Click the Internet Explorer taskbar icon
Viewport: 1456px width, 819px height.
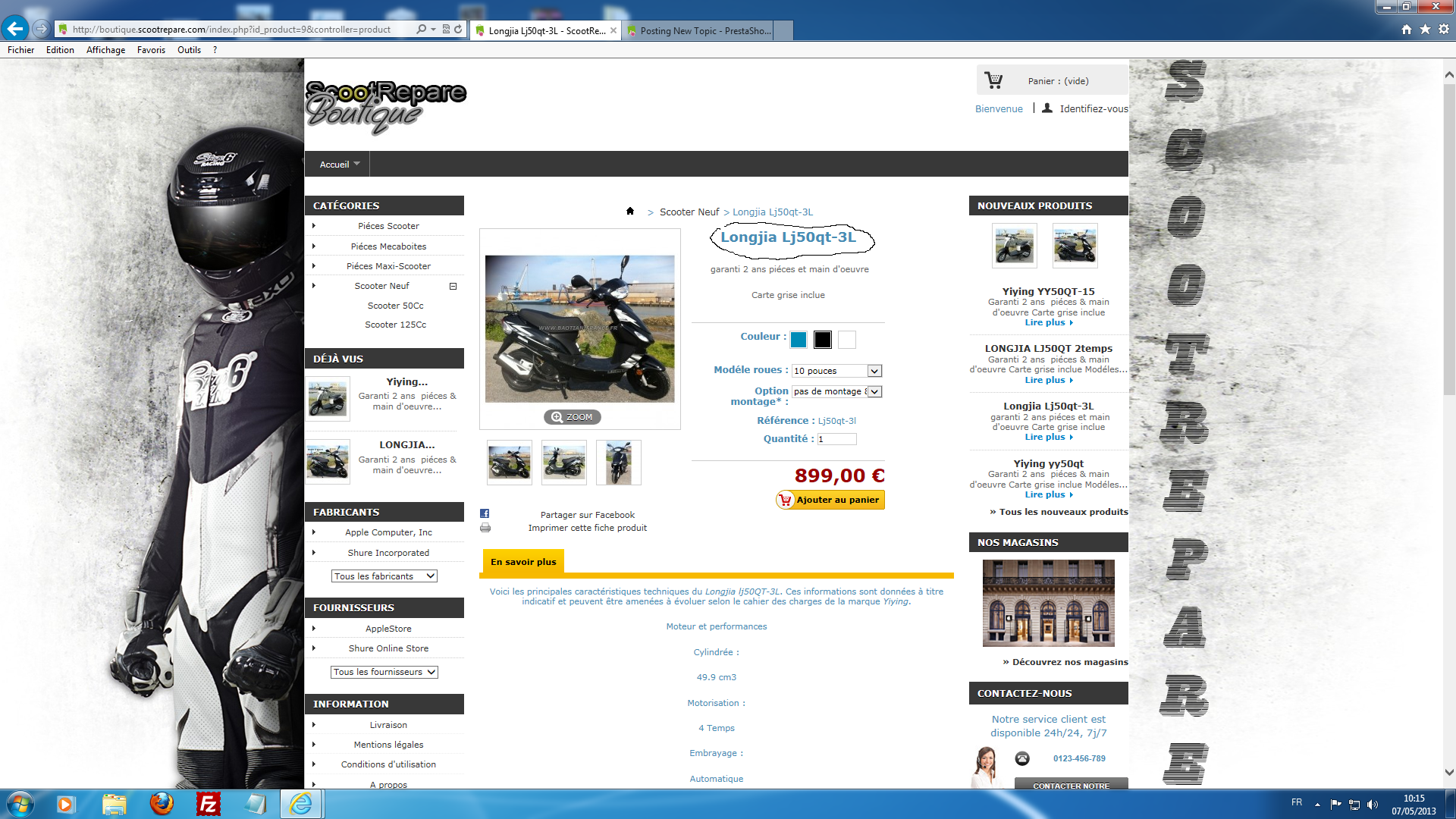301,804
